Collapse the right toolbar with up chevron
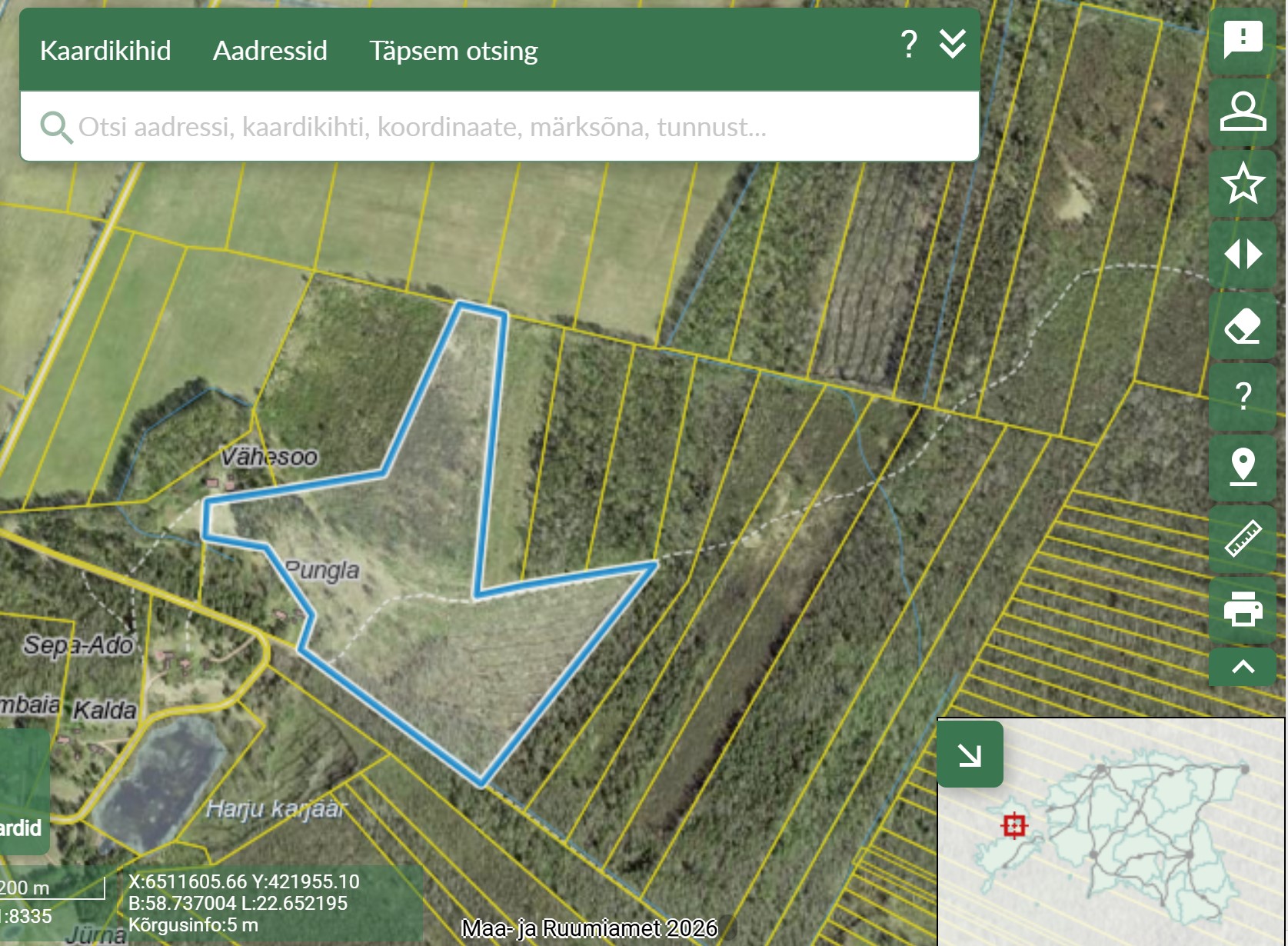 pyautogui.click(x=1243, y=667)
